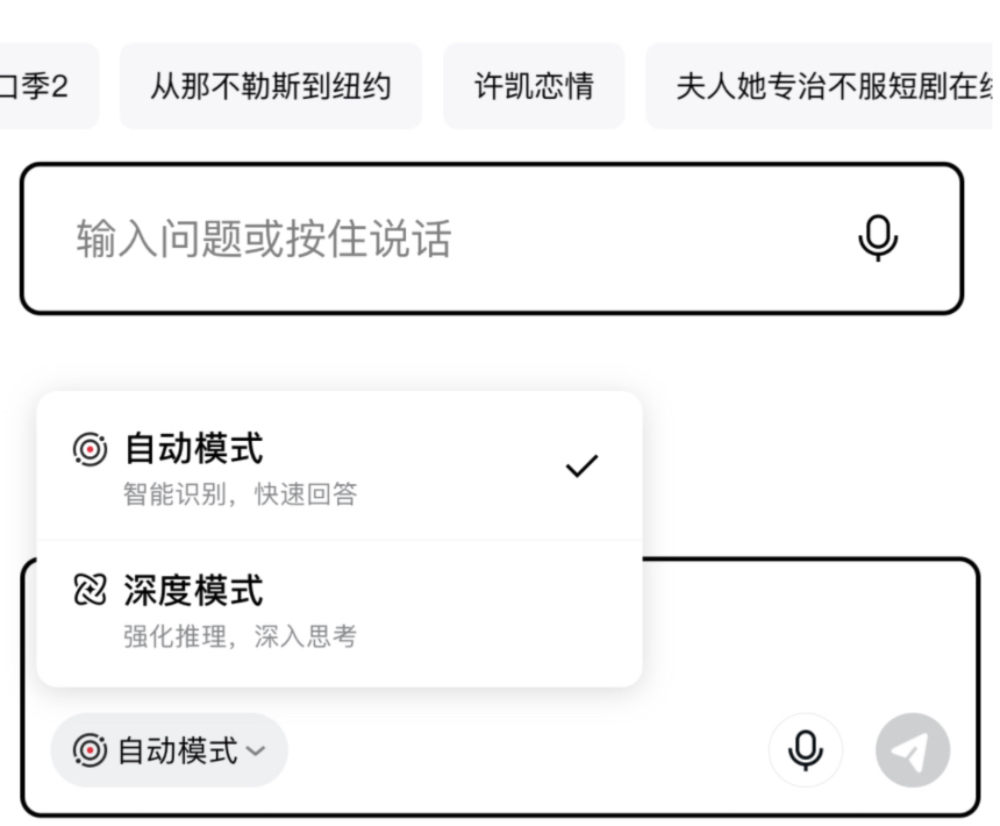Viewport: 1000px width, 826px height.
Task: Click the chain-link icon next to 深度模式
Action: click(91, 591)
